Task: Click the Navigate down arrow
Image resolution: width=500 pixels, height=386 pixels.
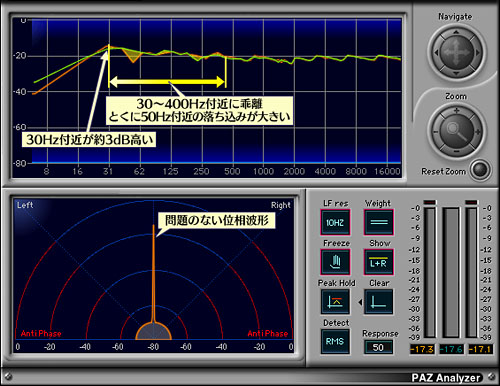Action: pyautogui.click(x=456, y=73)
